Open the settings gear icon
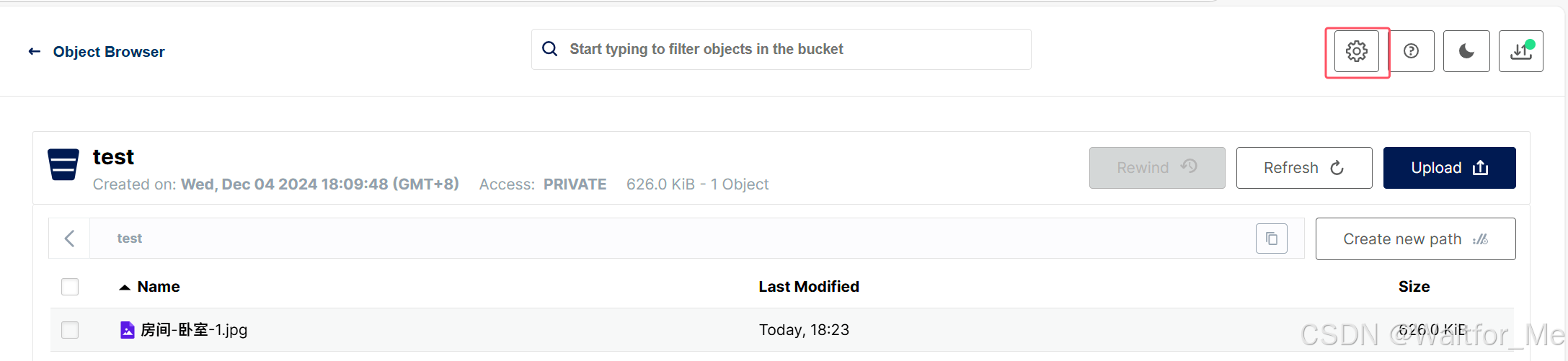Screen dimensions: 1568x361 tap(1357, 51)
